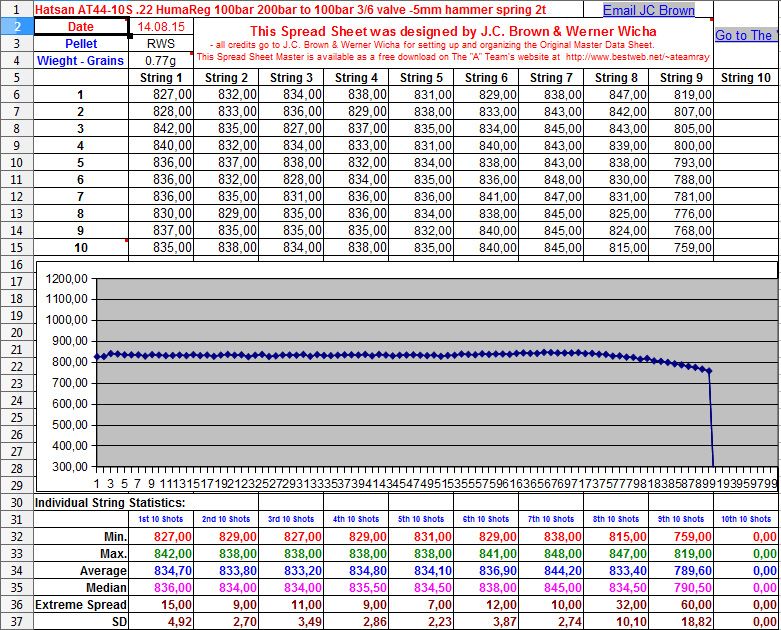Click the 1200,00 chart axis label

pyautogui.click(x=67, y=279)
